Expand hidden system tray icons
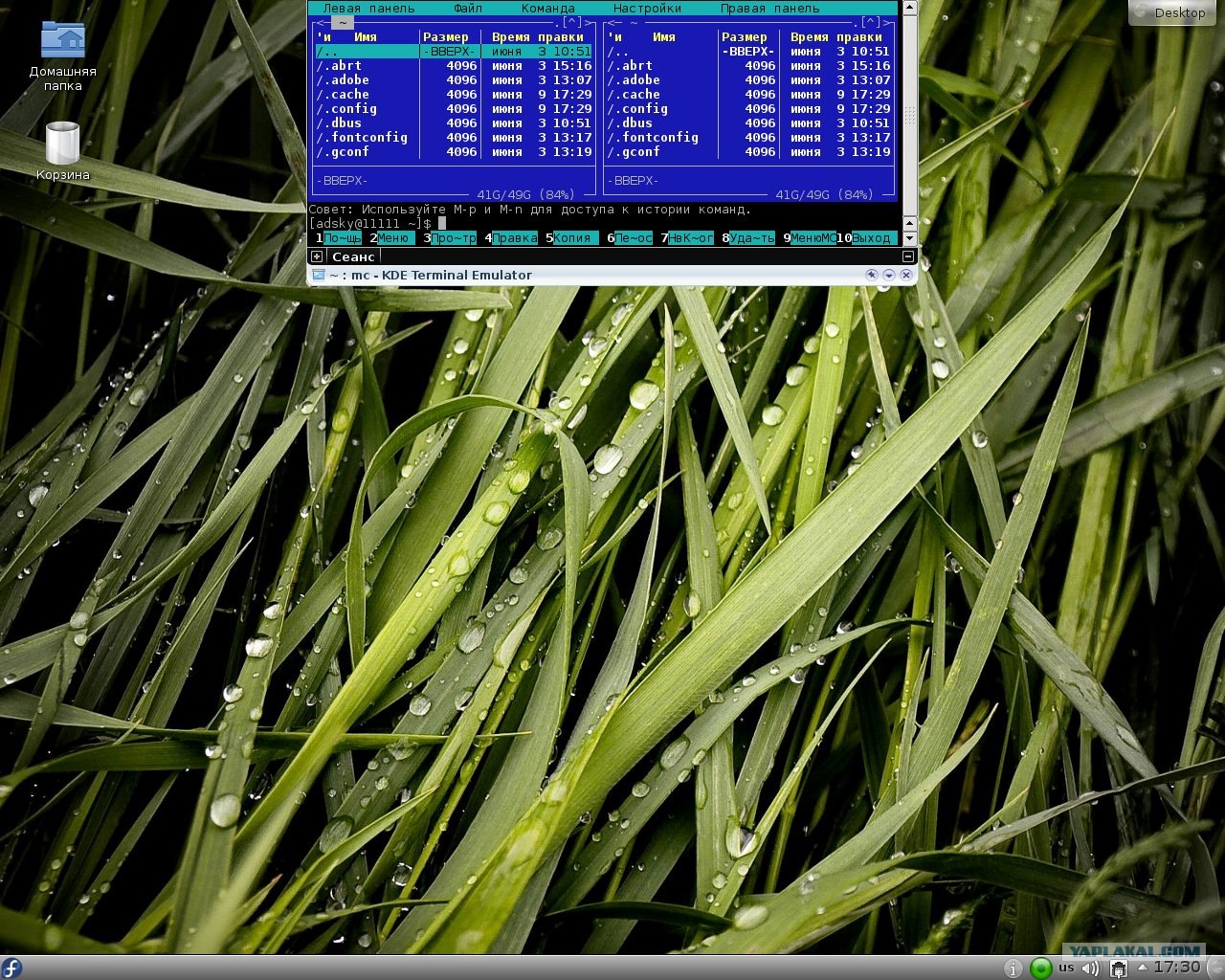Screen dimensions: 1225x980 1142,968
